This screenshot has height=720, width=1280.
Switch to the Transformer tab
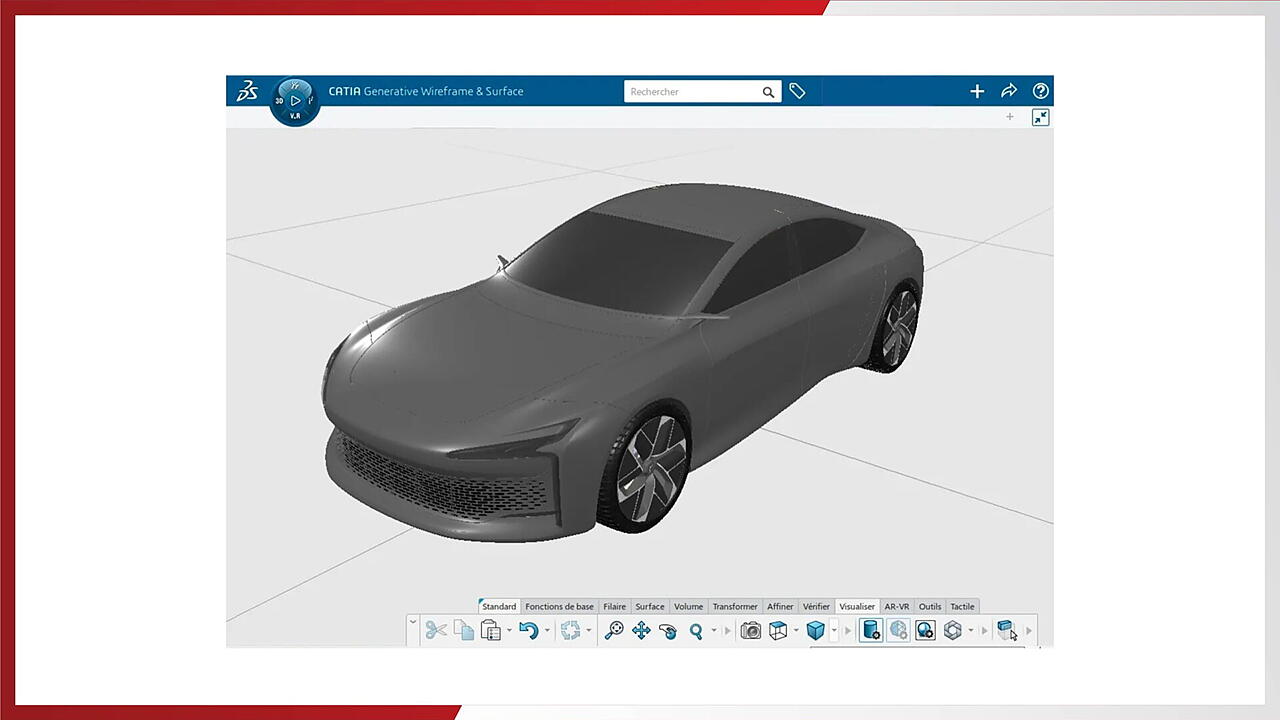click(735, 606)
